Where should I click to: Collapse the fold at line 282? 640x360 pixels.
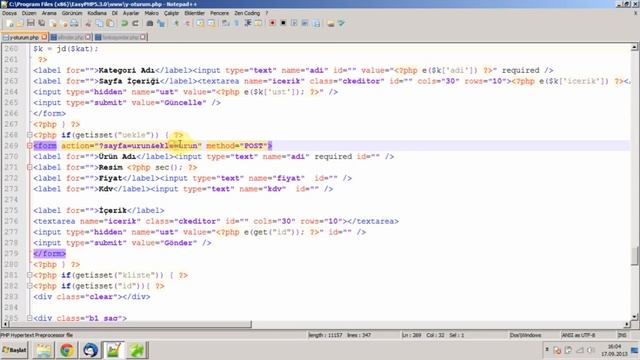tap(29, 286)
